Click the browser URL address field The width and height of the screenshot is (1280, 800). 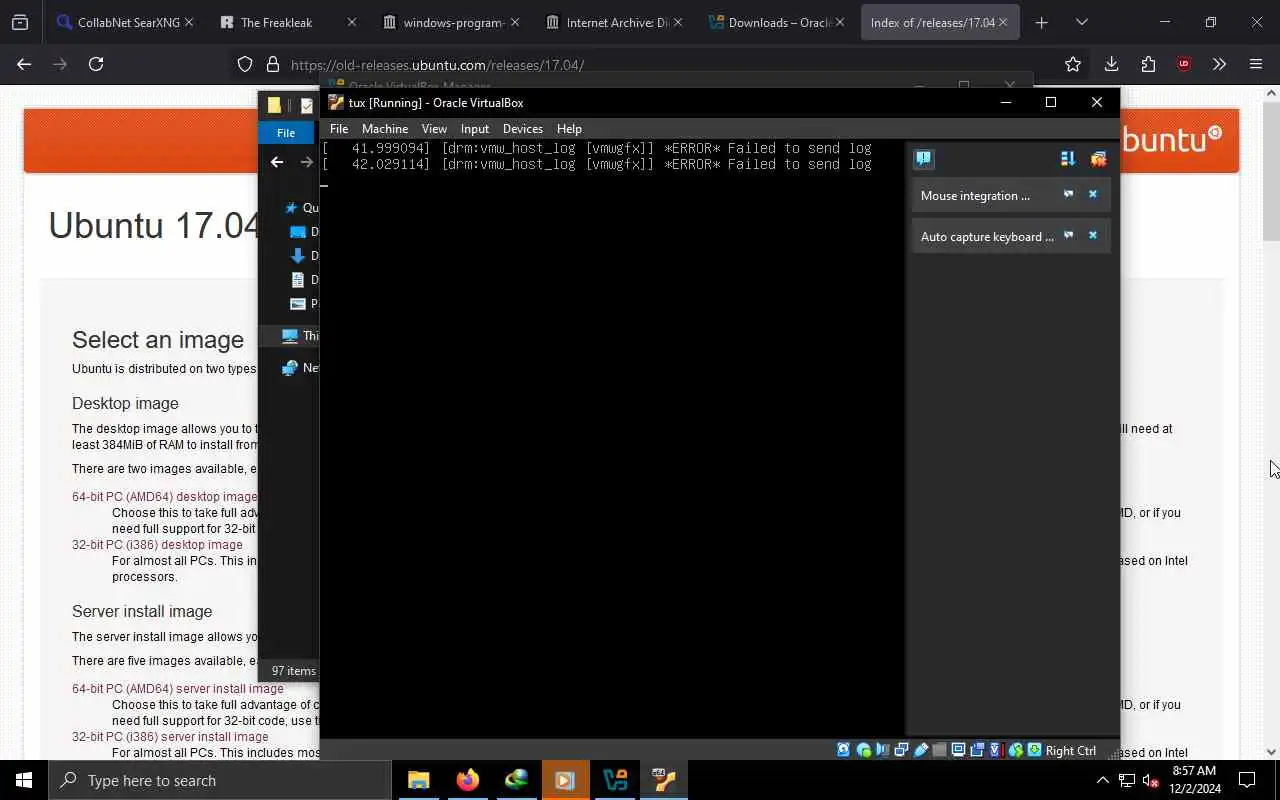[x=660, y=64]
